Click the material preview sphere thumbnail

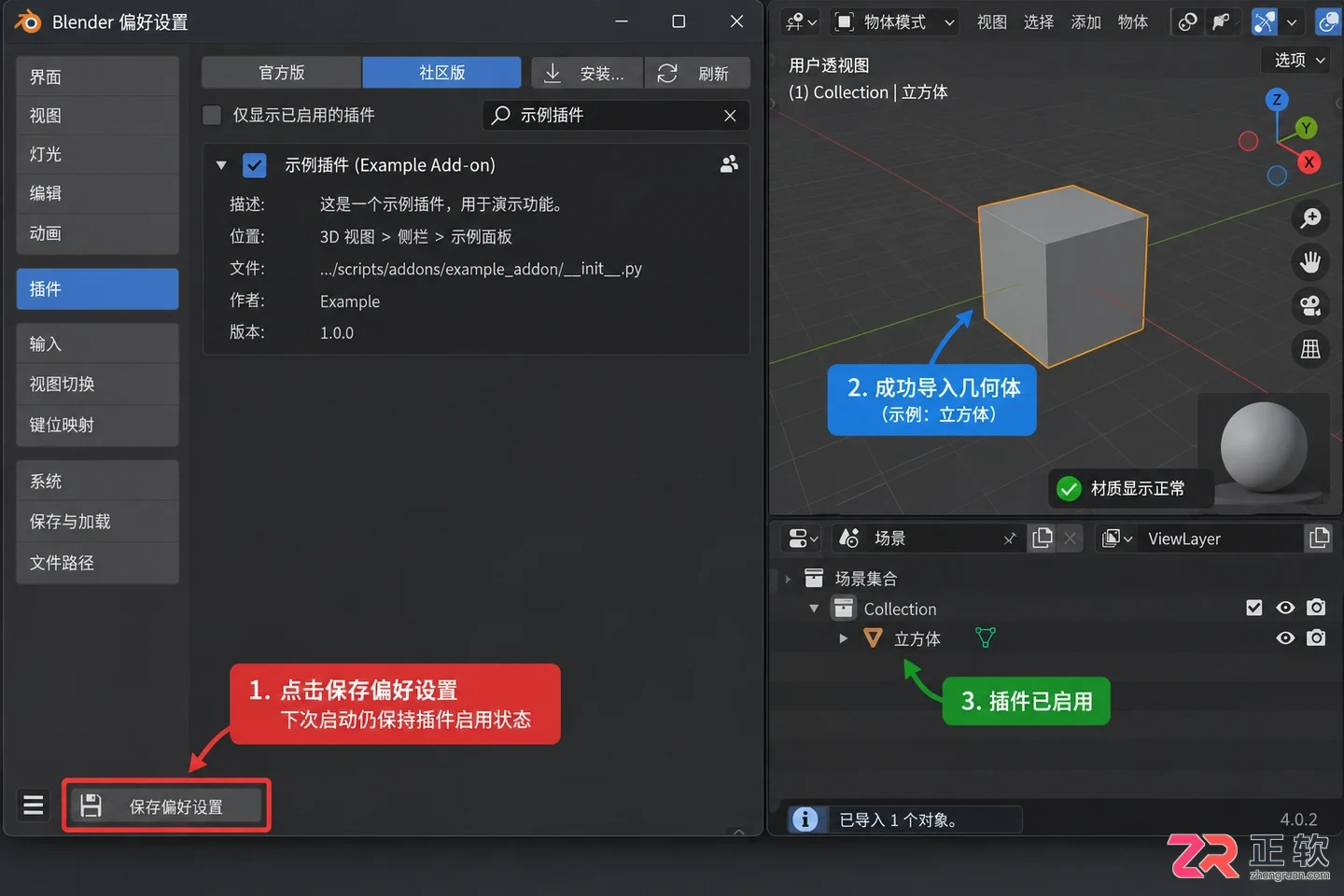(1265, 447)
